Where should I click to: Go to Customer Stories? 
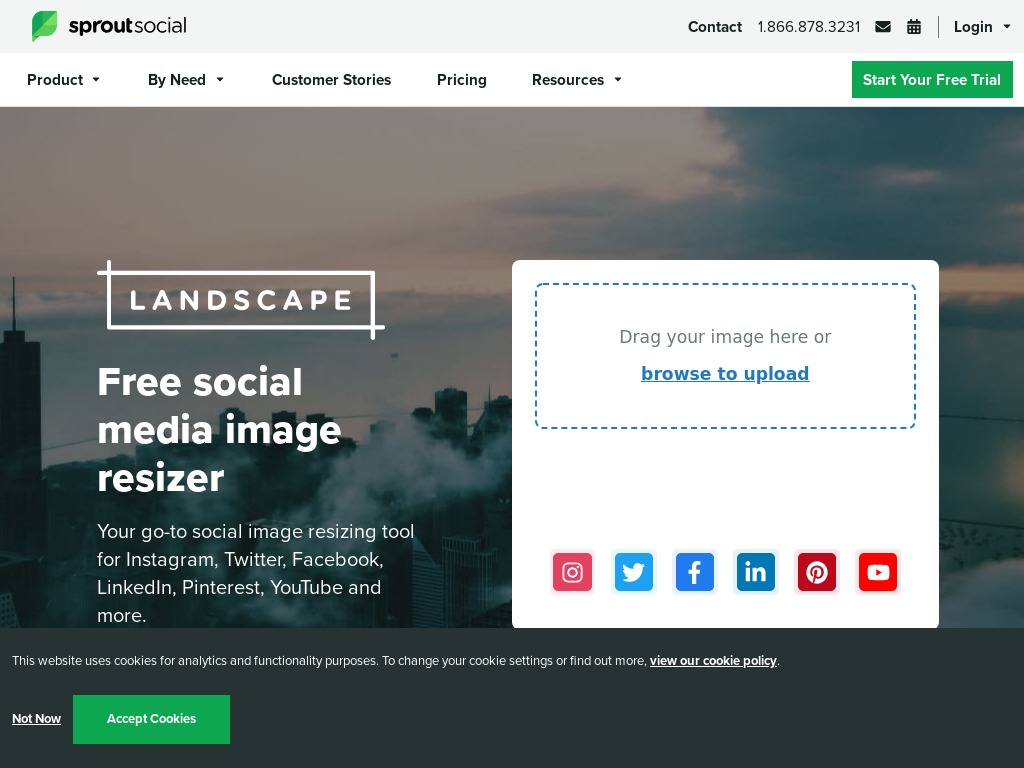pyautogui.click(x=331, y=80)
